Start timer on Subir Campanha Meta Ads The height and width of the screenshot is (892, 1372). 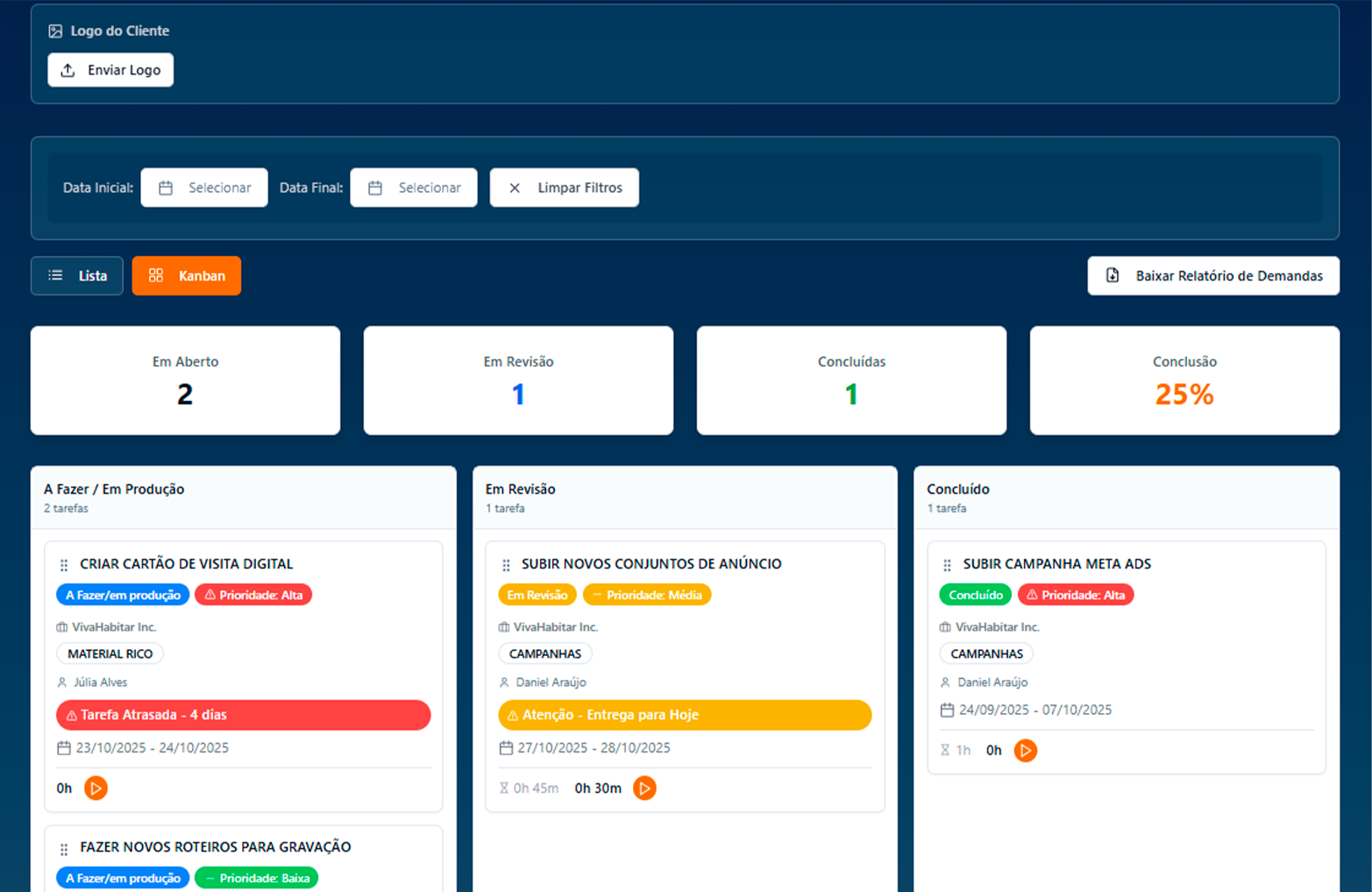tap(1025, 750)
